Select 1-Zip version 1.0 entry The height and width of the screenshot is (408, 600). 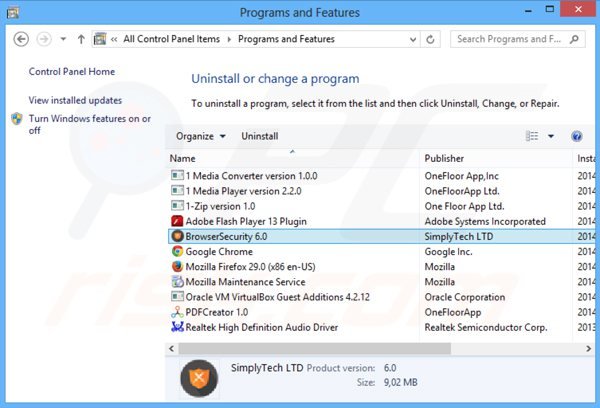[x=220, y=206]
